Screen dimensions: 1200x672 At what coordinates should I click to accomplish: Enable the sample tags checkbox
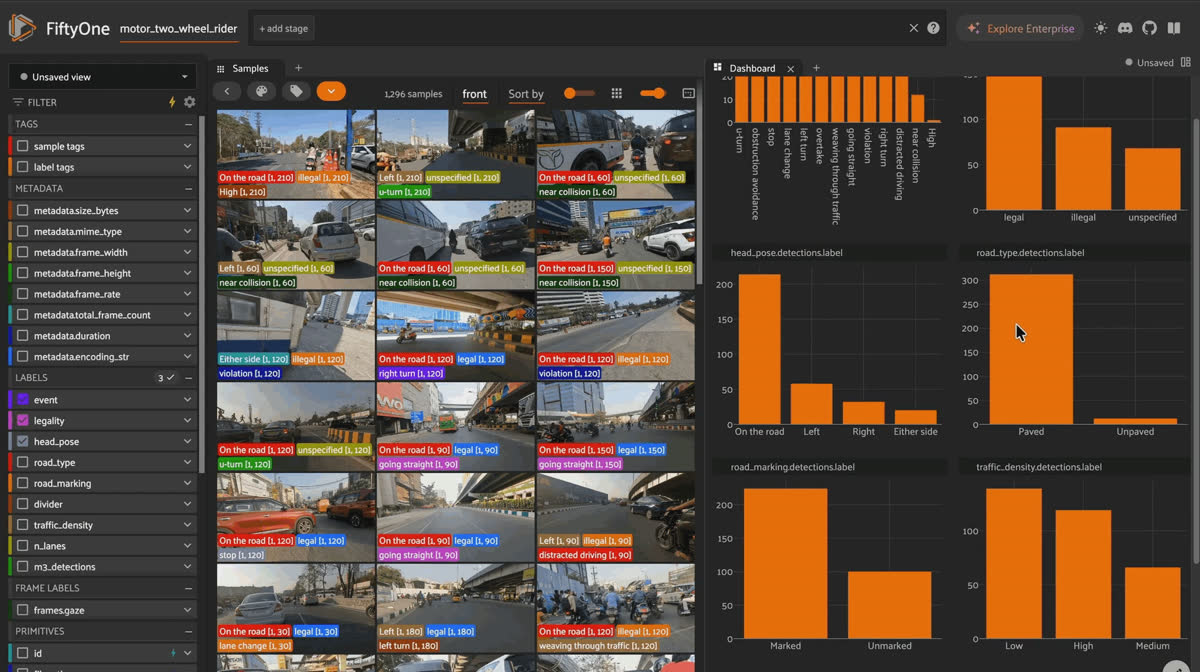23,146
